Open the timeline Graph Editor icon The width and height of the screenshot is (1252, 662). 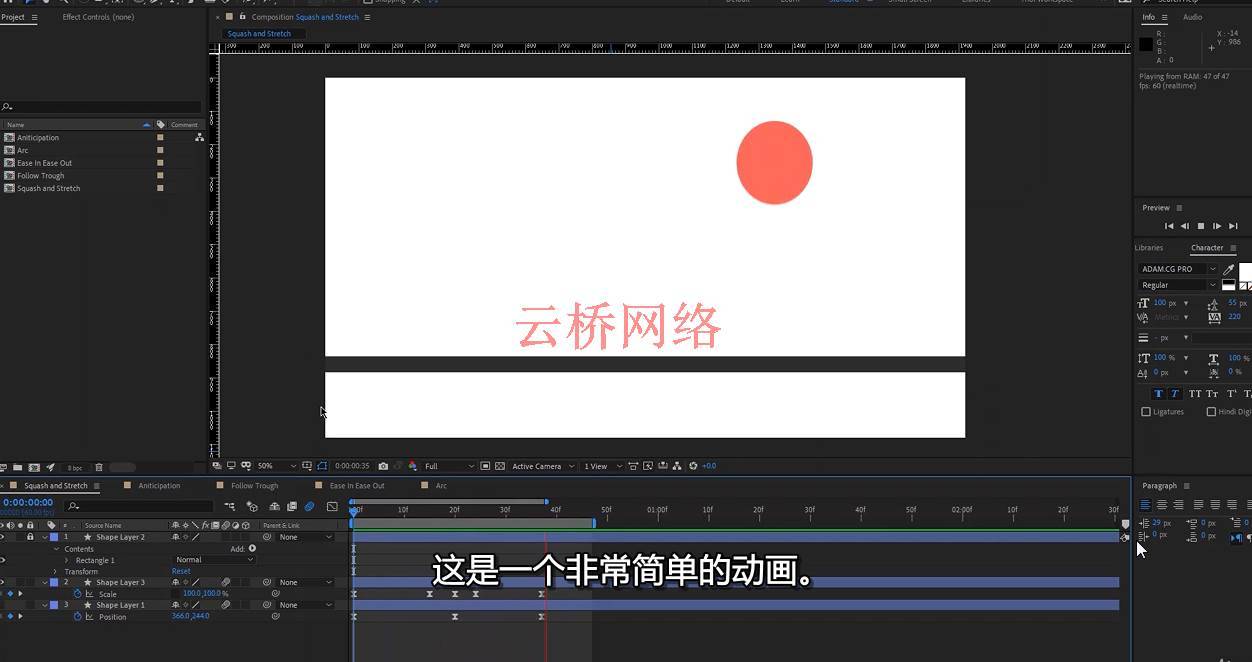click(332, 507)
